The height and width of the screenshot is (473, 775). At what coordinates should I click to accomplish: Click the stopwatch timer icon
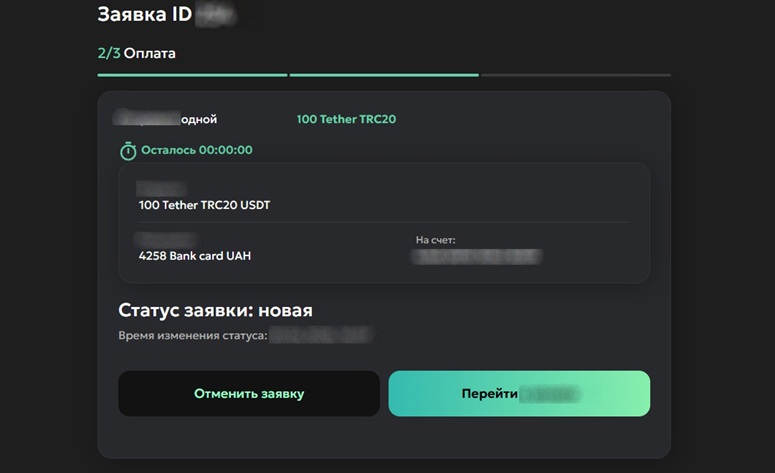point(128,151)
